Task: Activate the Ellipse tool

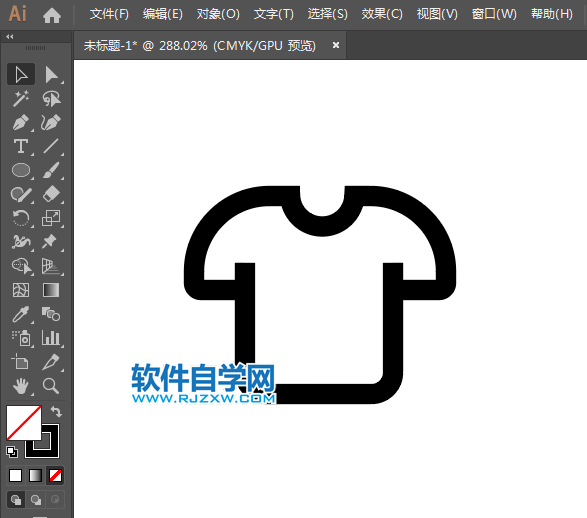Action: (21, 170)
